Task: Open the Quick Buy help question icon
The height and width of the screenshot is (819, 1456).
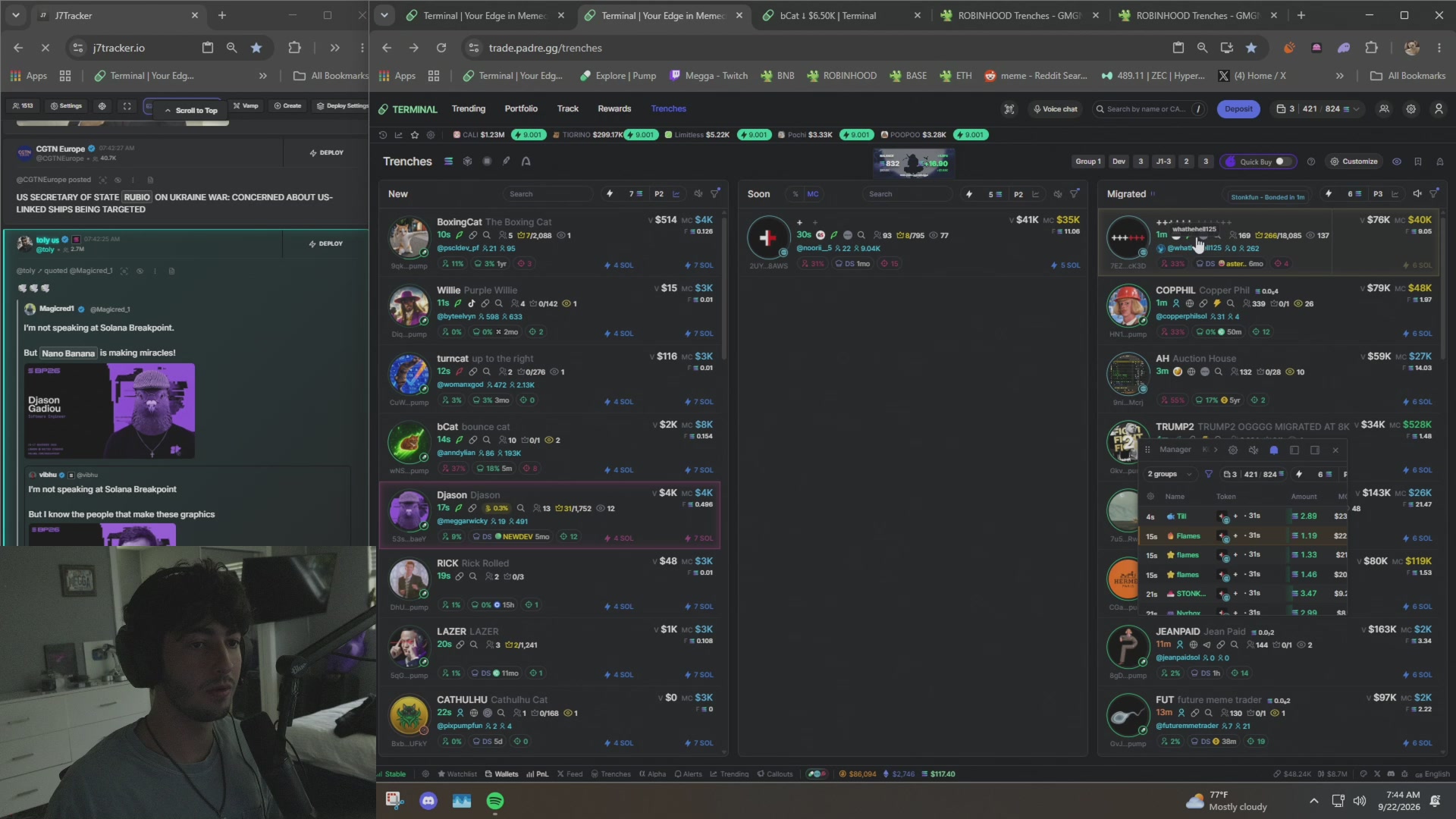Action: (x=1311, y=162)
